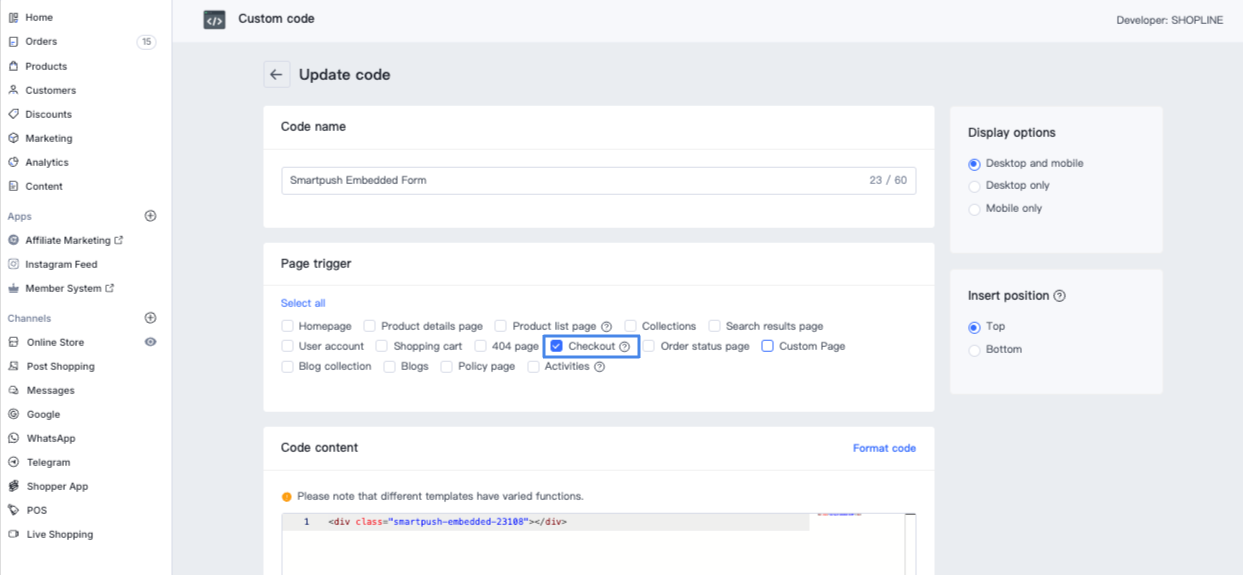Select the Desktop only display option

(975, 186)
